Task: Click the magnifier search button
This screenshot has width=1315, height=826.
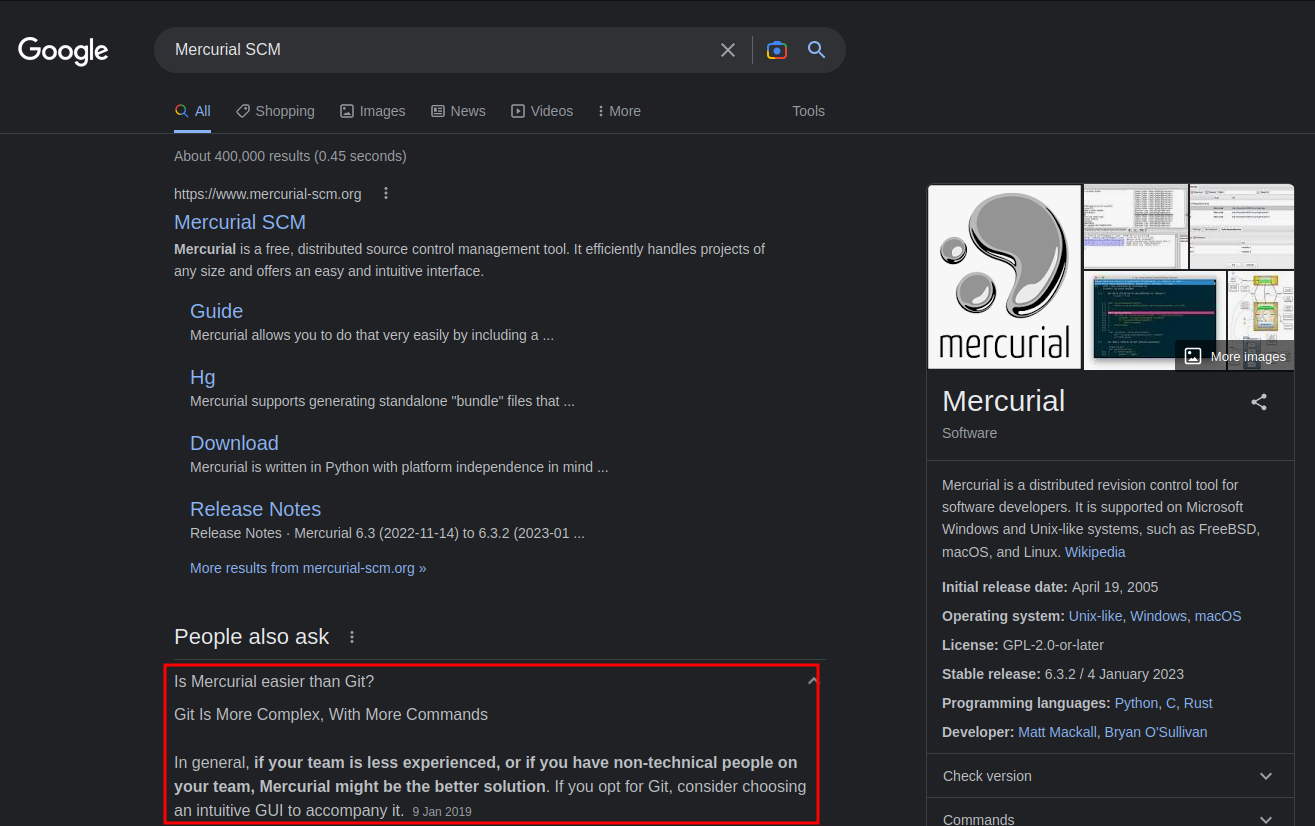Action: click(816, 50)
